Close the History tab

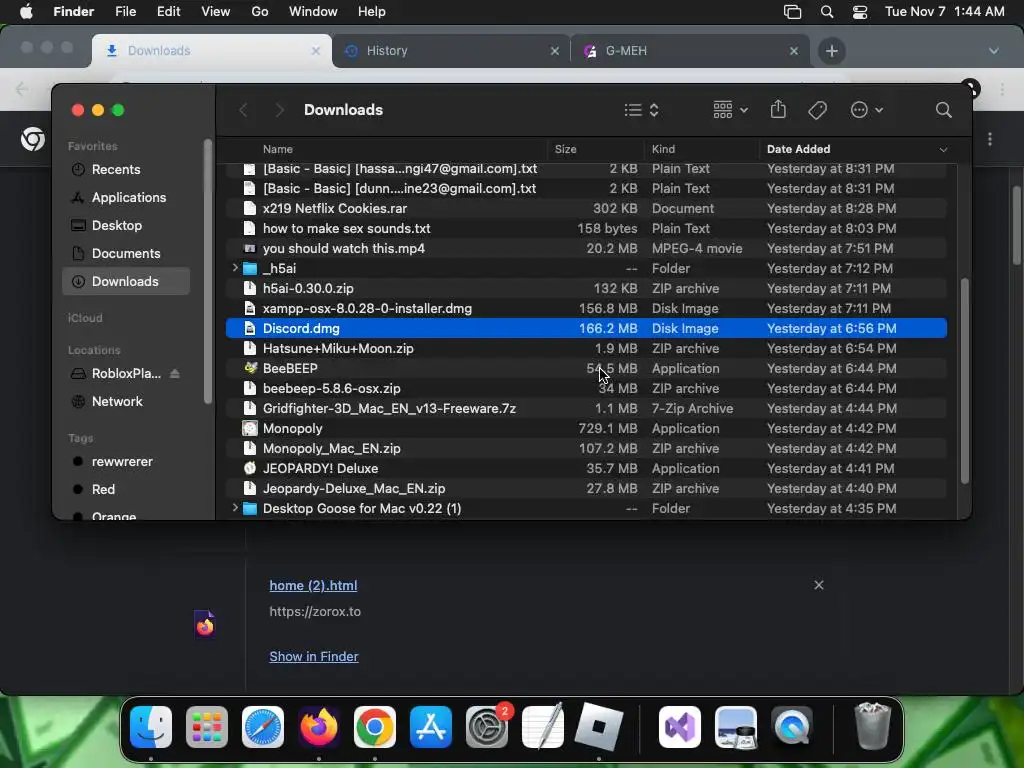pyautogui.click(x=554, y=51)
